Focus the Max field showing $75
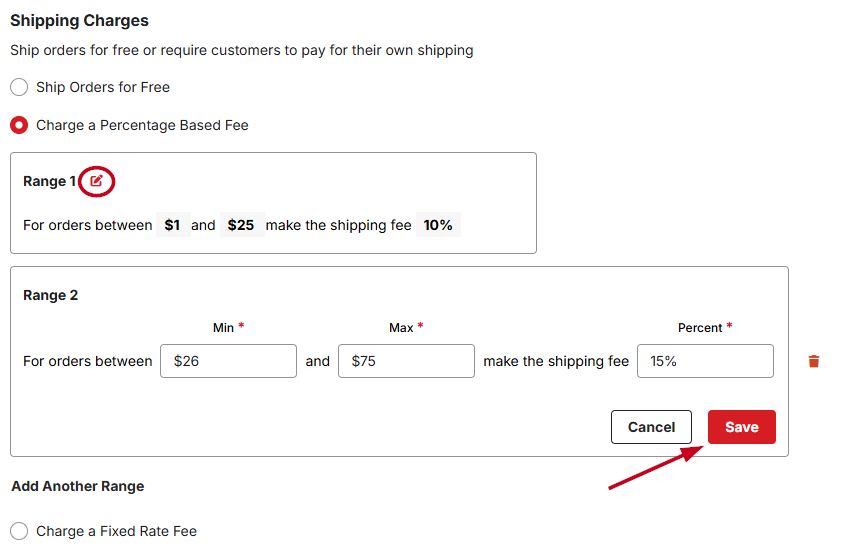The width and height of the screenshot is (858, 553). (x=406, y=361)
